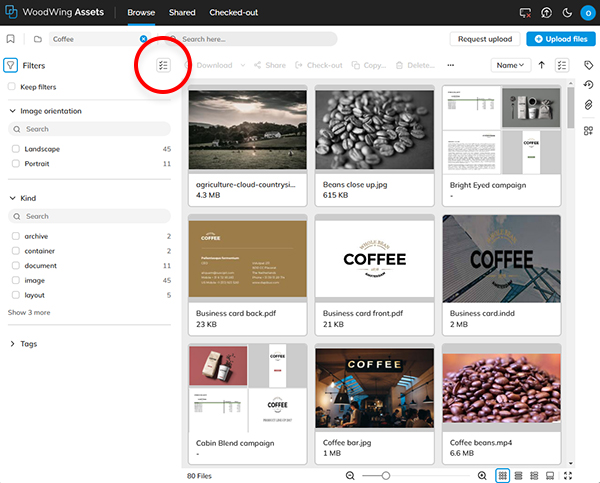The image size is (600, 483).
Task: Expand the Tags filter section
Action: coord(13,344)
